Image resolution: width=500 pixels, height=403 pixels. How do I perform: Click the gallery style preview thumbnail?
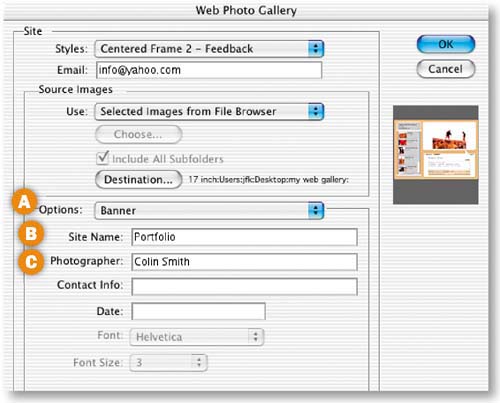pyautogui.click(x=436, y=155)
